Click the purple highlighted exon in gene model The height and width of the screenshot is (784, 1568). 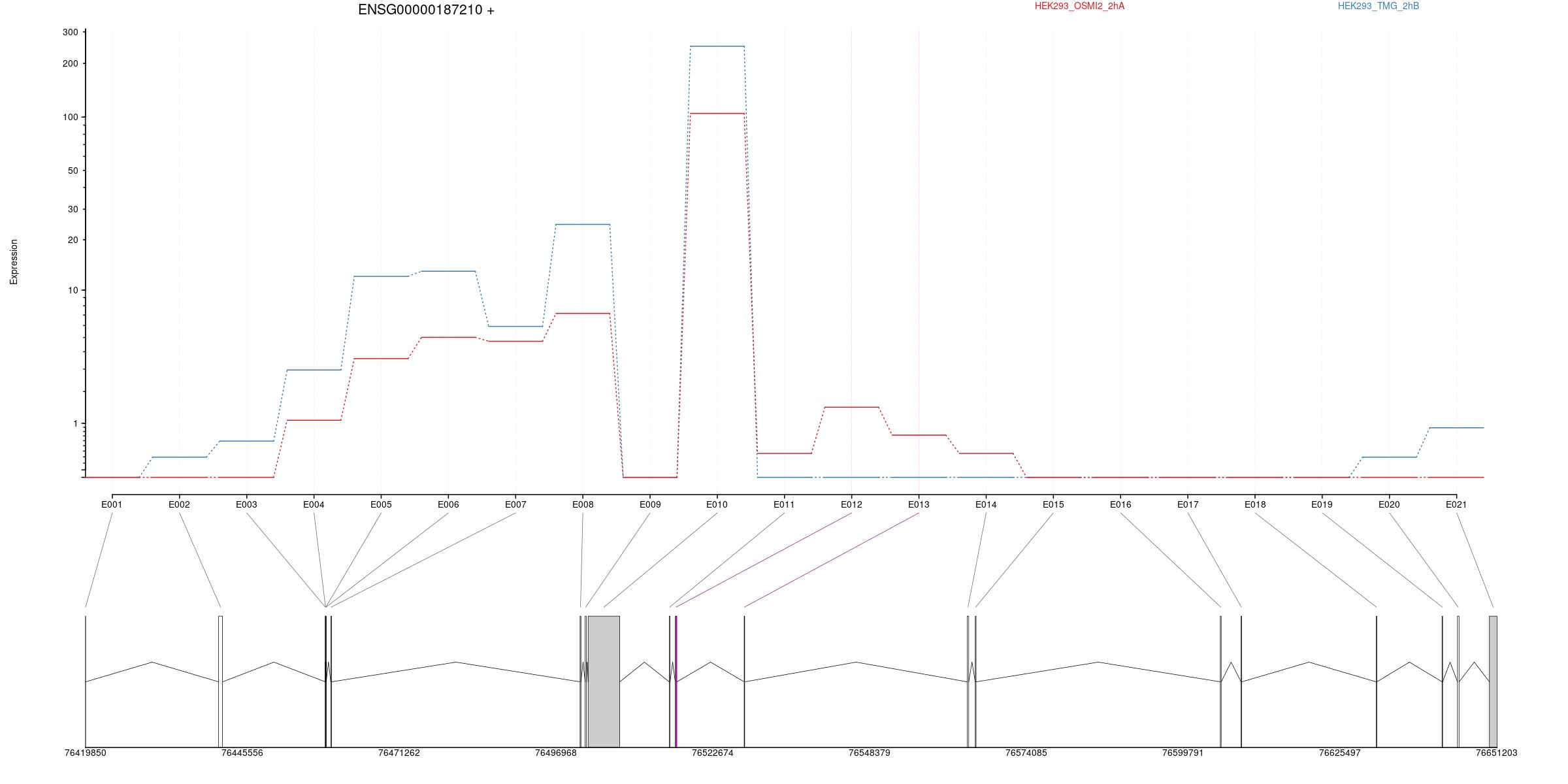pos(676,681)
